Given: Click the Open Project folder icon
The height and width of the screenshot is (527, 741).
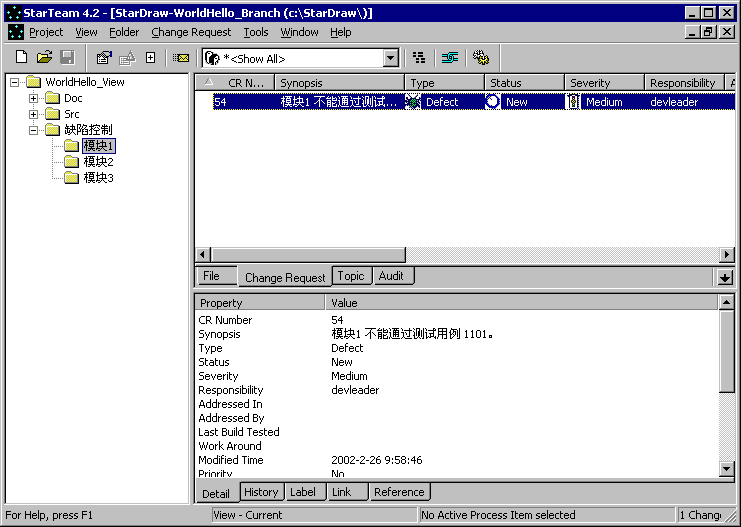Looking at the screenshot, I should point(44,58).
